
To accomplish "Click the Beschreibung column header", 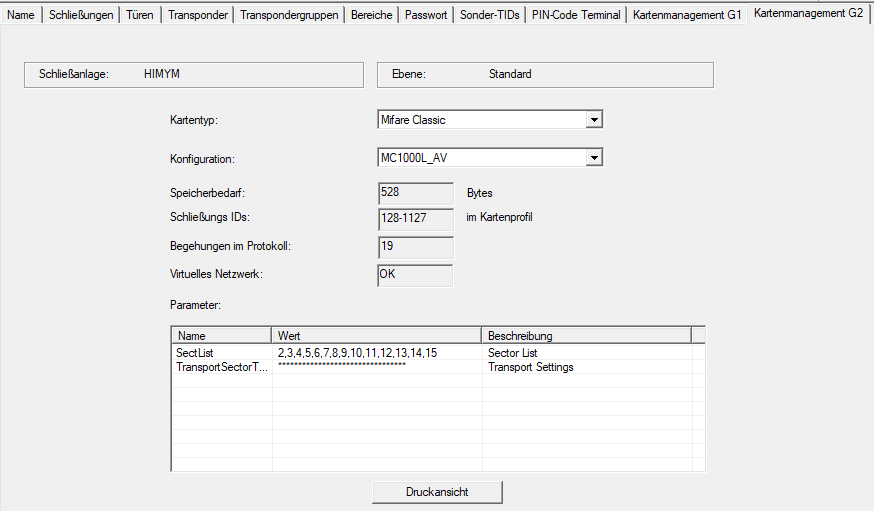I will click(x=586, y=336).
